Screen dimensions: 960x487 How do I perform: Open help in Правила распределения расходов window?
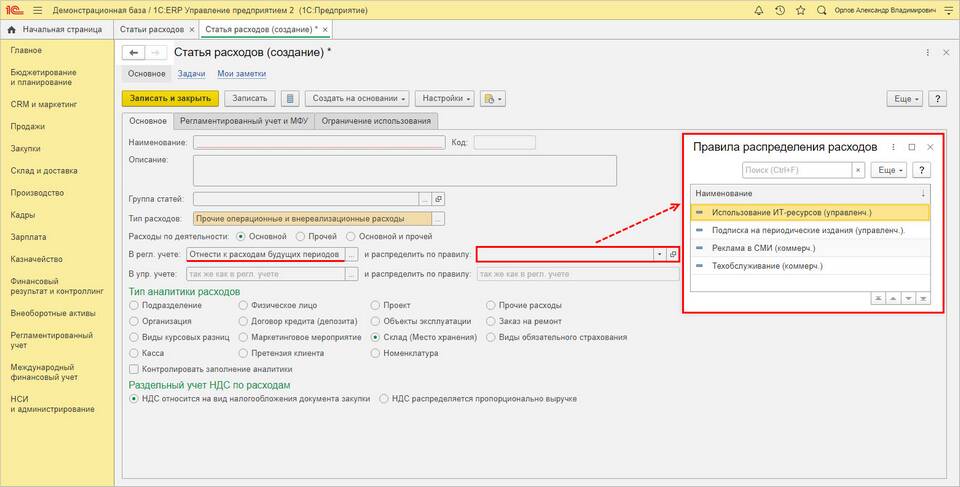(x=921, y=170)
